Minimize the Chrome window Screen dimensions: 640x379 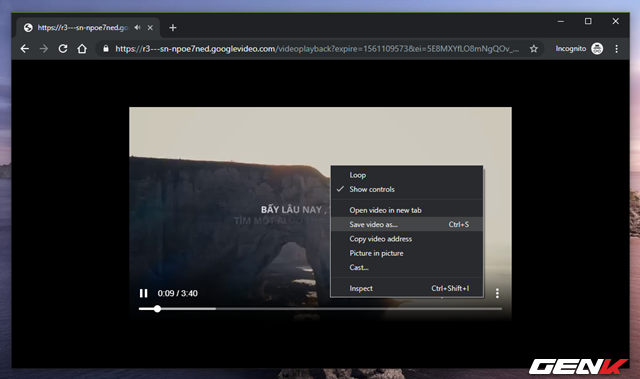561,21
